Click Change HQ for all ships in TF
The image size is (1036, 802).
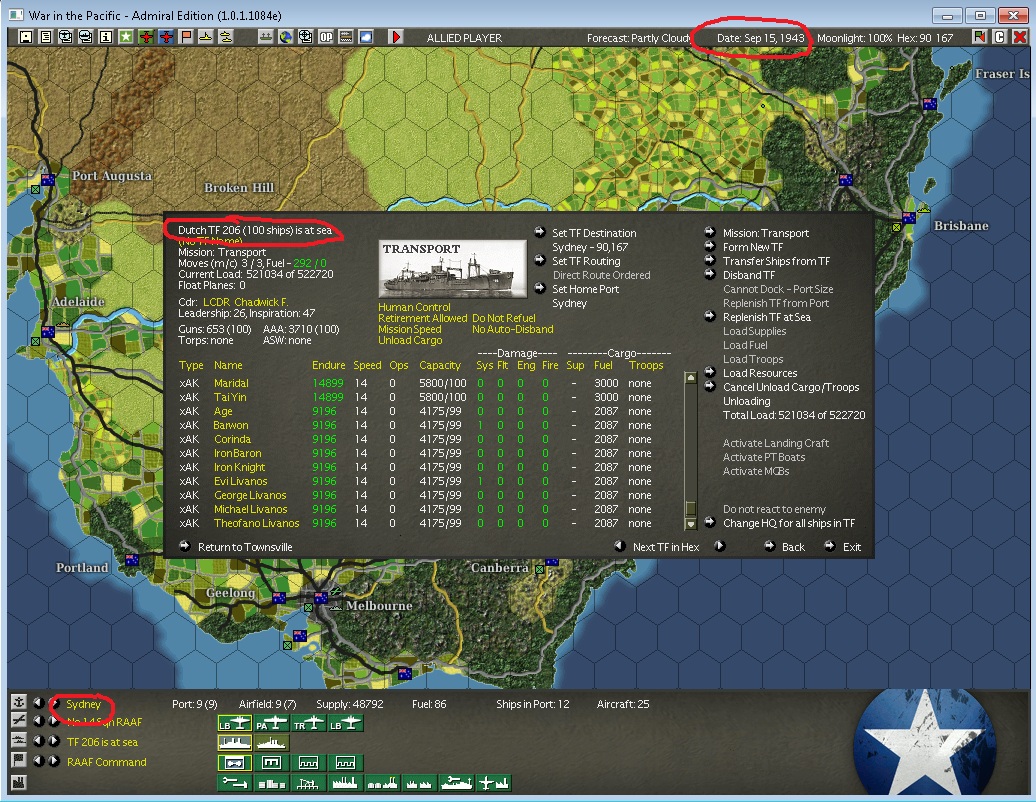[x=789, y=523]
